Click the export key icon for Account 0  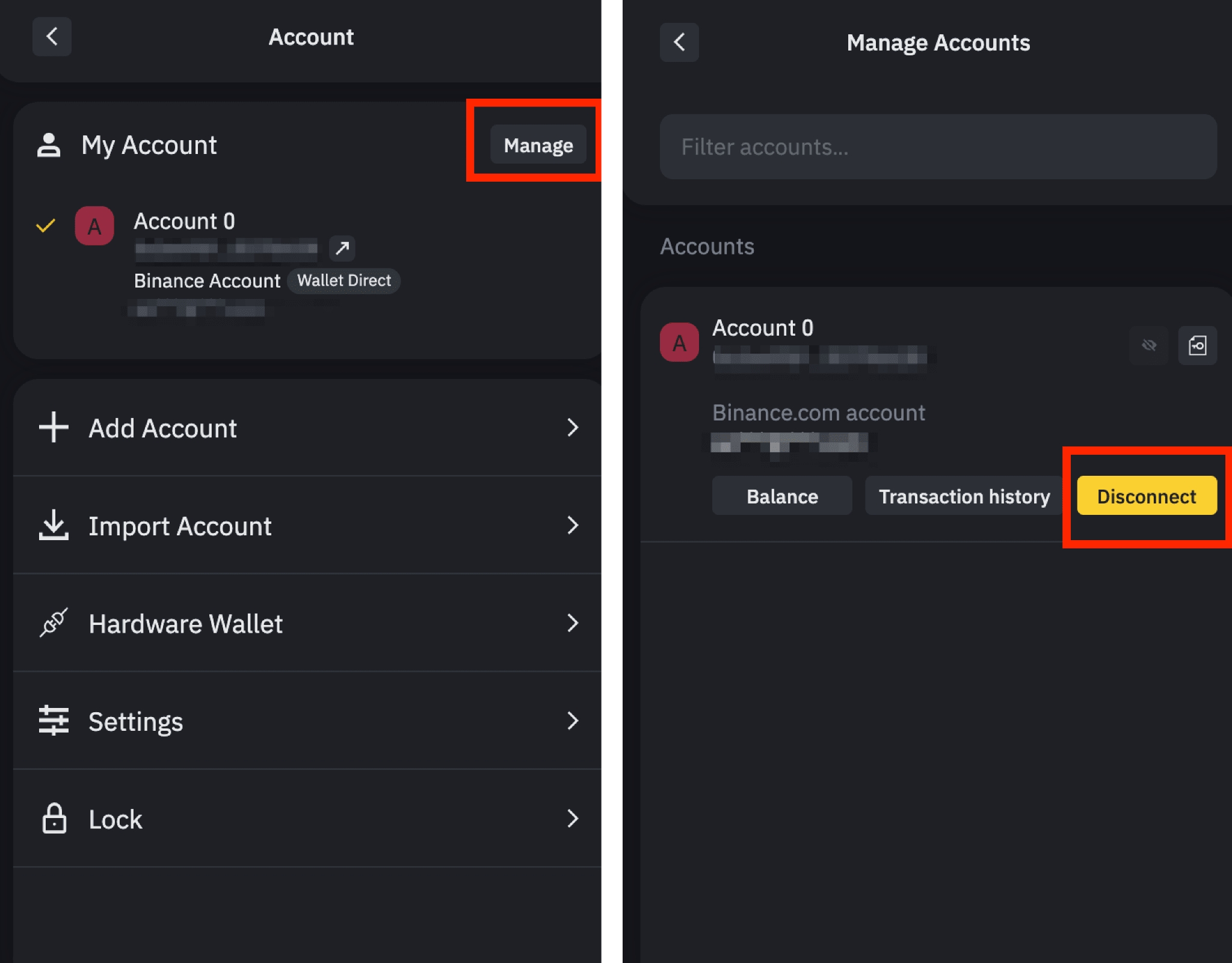tap(1197, 345)
